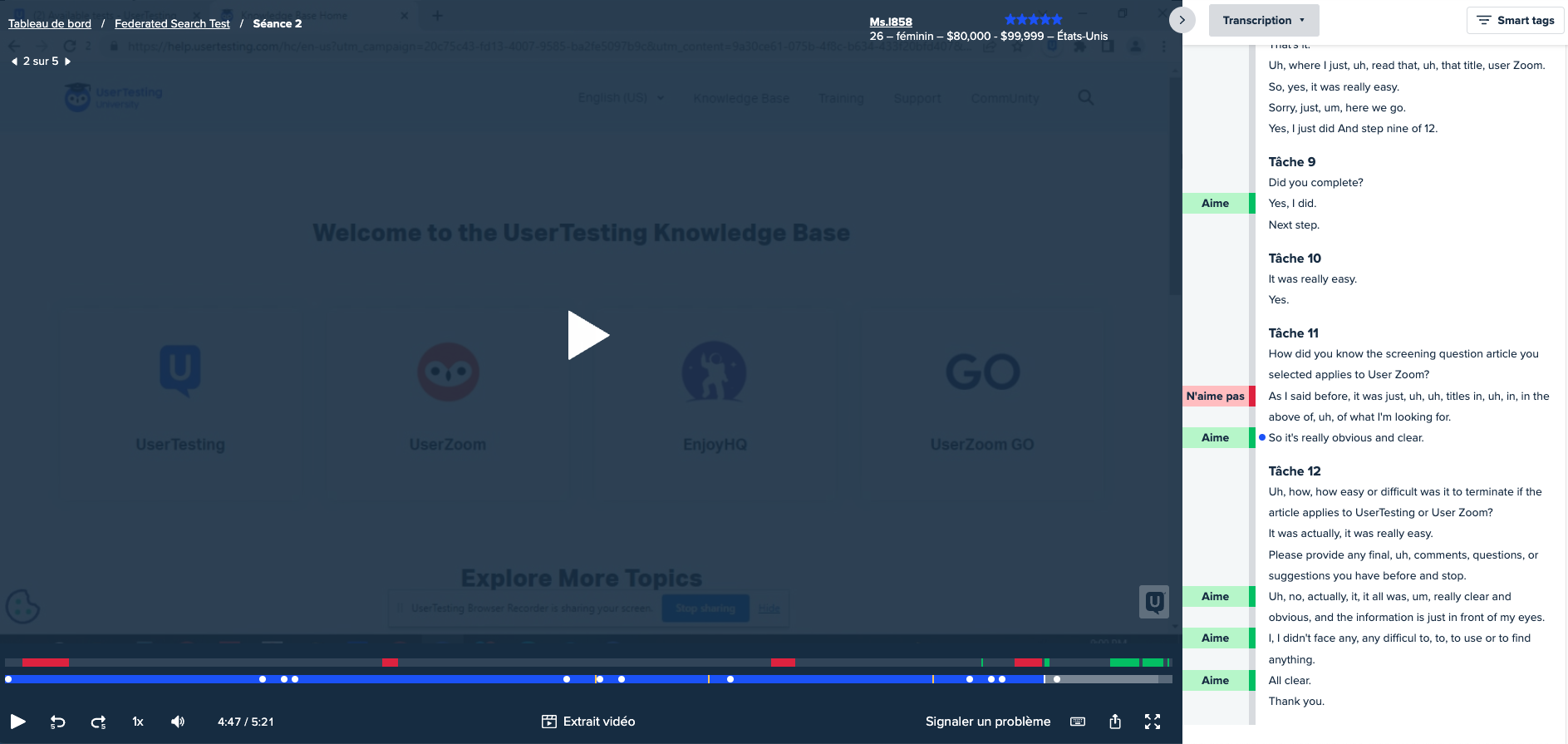1568x744 pixels.
Task: Click transcript line 'Thank you.'
Action: 1296,701
